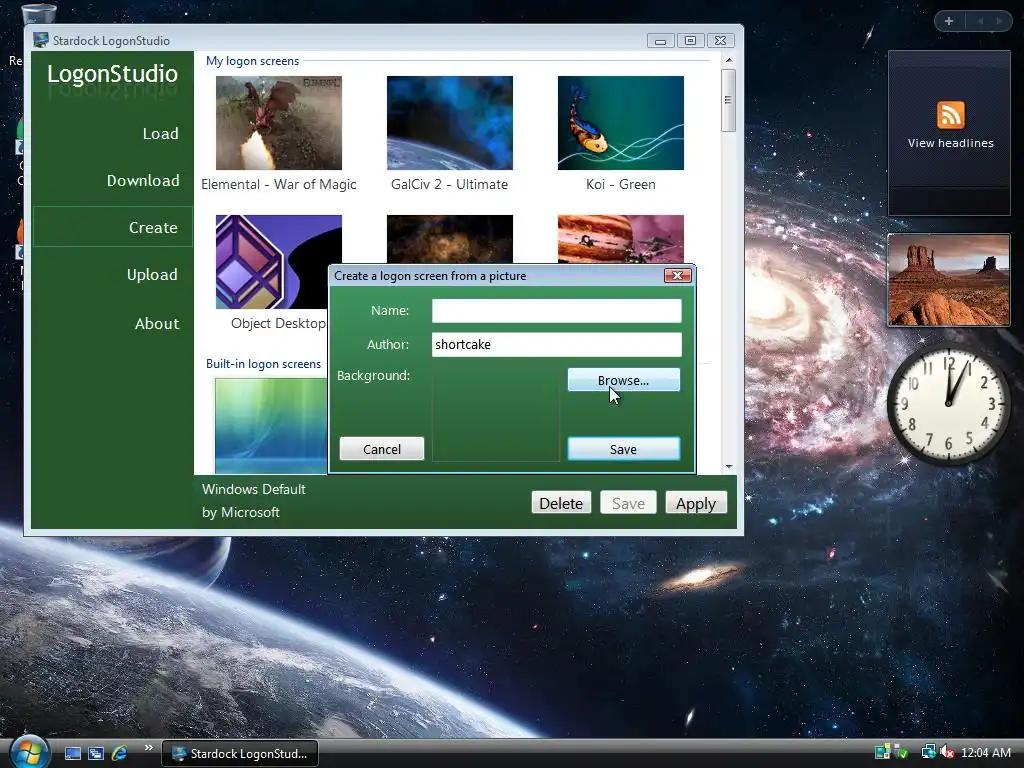Click the Apply button
The width and height of the screenshot is (1024, 768).
point(696,503)
